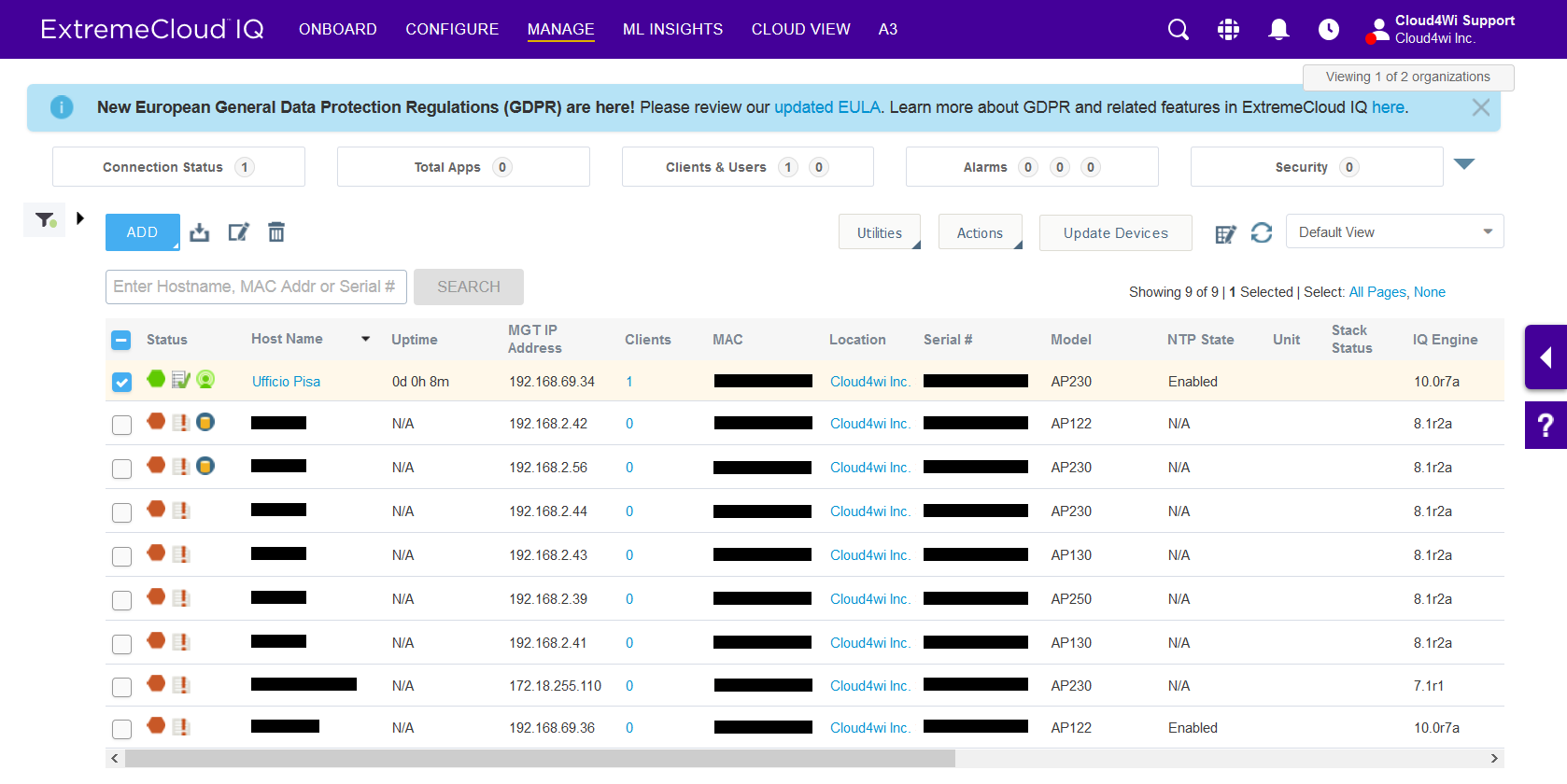The image size is (1567, 784).
Task: Go to the CLOUD VIEW menu
Action: coord(800,29)
